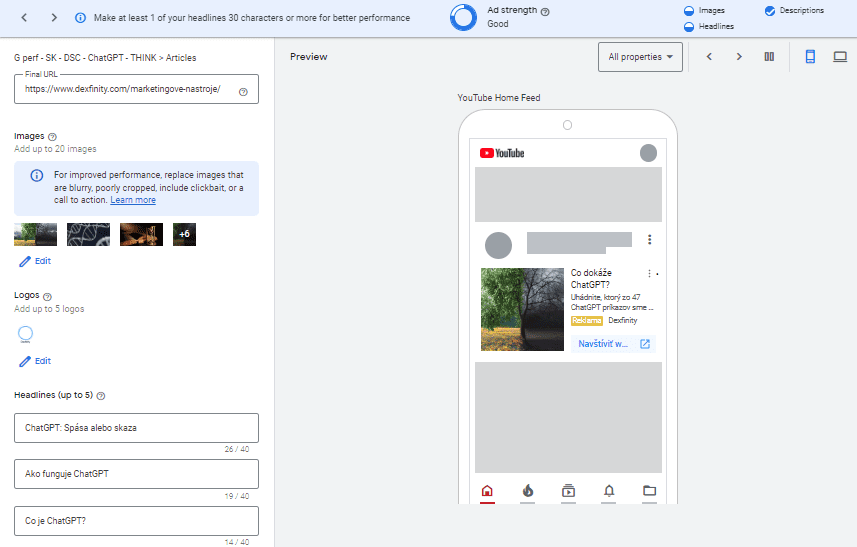
Task: Click the ad image in preview
Action: [x=522, y=309]
